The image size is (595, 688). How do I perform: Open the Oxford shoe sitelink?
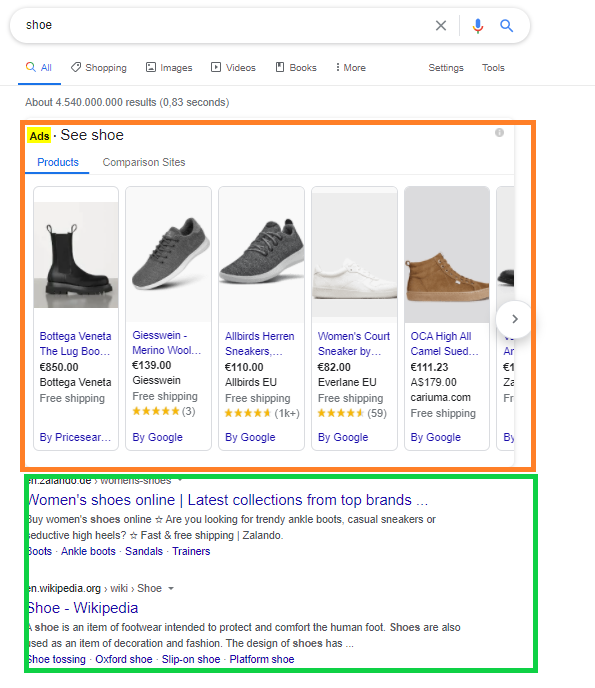pyautogui.click(x=124, y=659)
